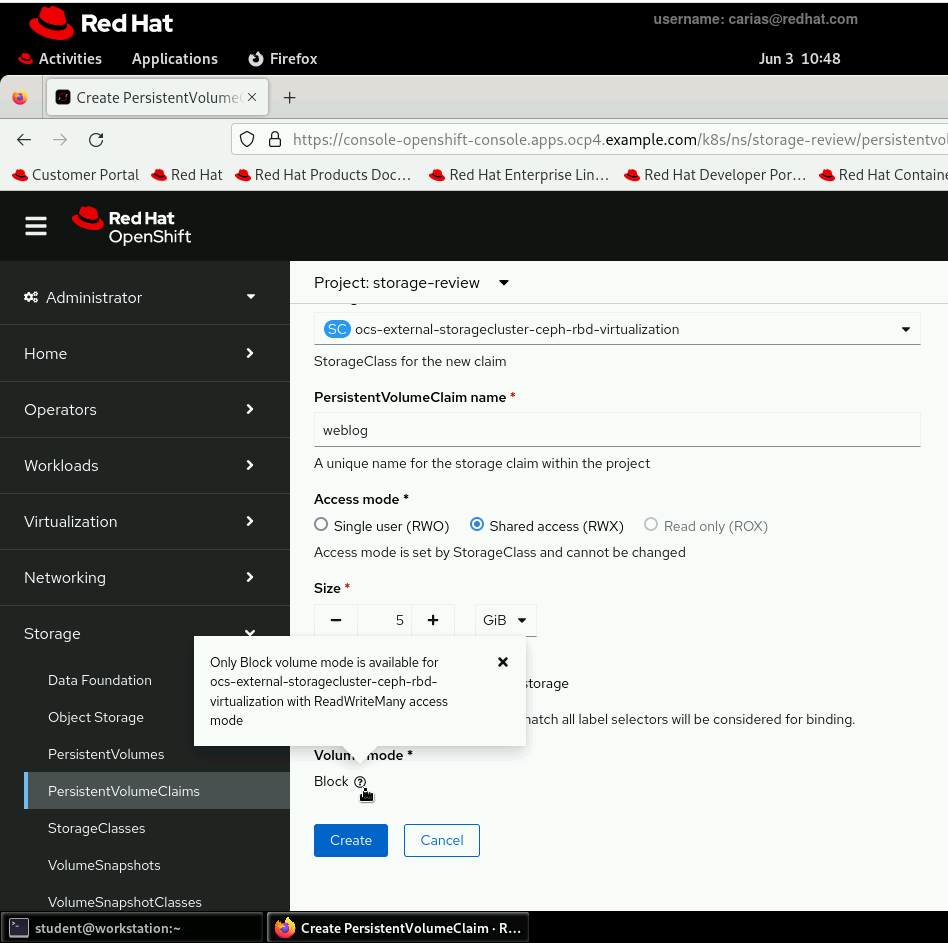
Task: Click the Cancel button
Action: pos(441,840)
